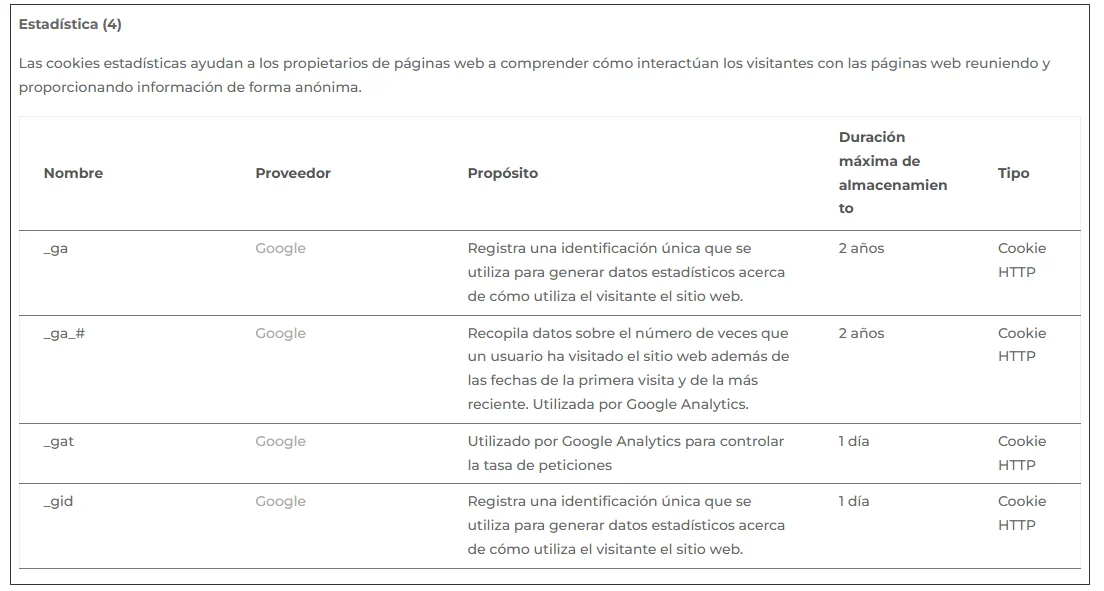This screenshot has height=591, width=1104.
Task: Click the 2 años duration for _ga
Action: pos(861,248)
